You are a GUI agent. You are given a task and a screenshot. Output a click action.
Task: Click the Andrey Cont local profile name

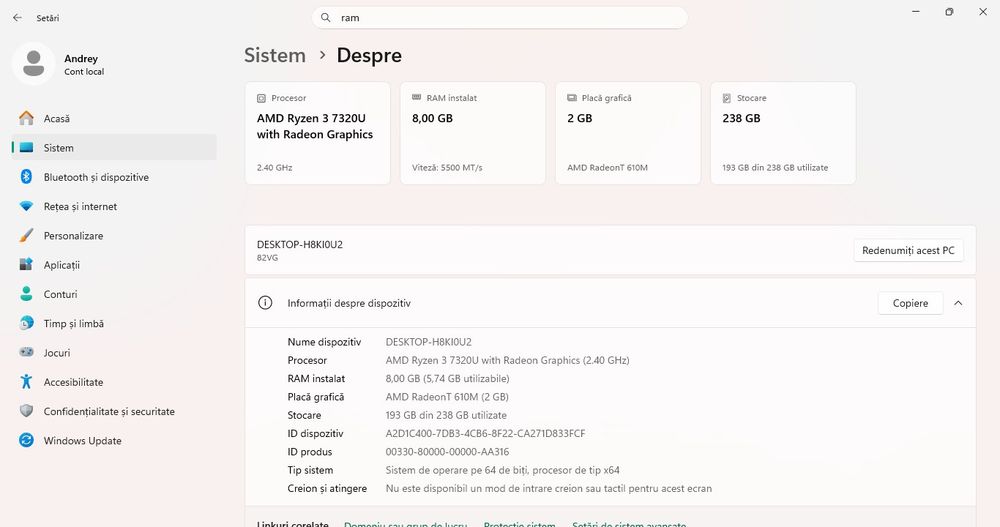pos(84,64)
